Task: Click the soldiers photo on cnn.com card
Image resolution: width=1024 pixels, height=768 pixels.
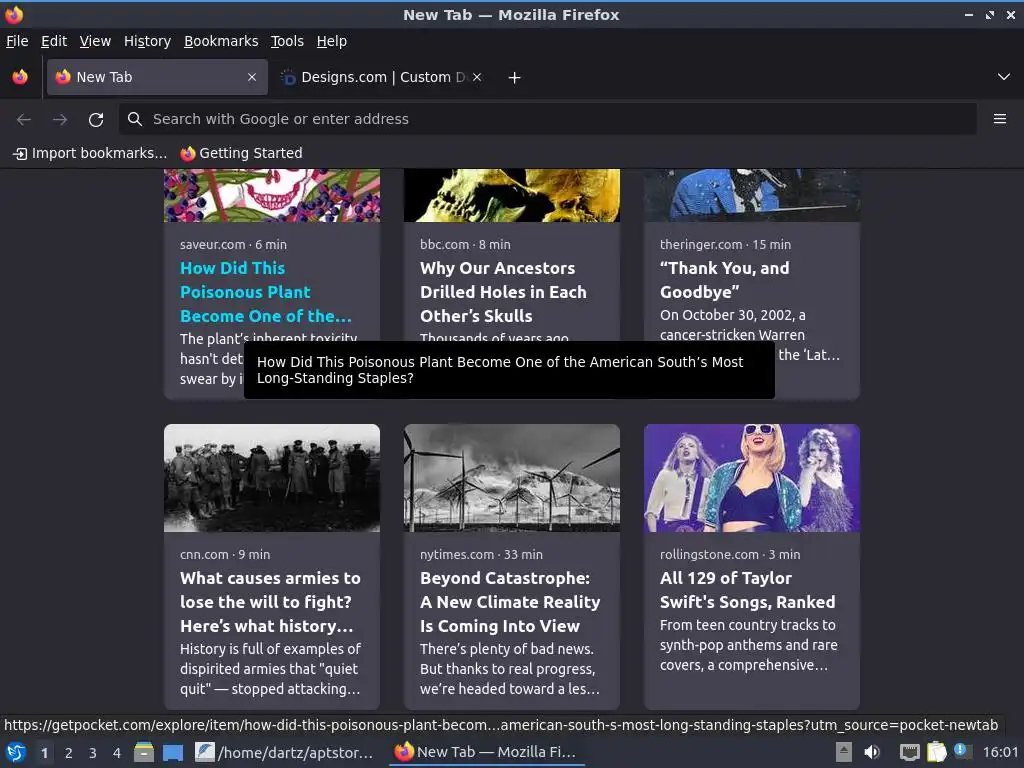Action: tap(272, 478)
